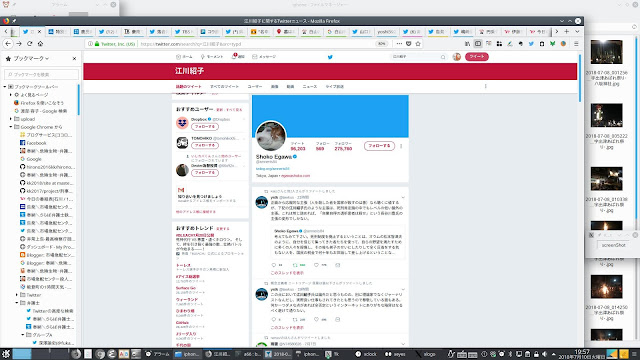Focus the bookmarks search field
Viewport: 640px width, 360px height.
tap(41, 75)
